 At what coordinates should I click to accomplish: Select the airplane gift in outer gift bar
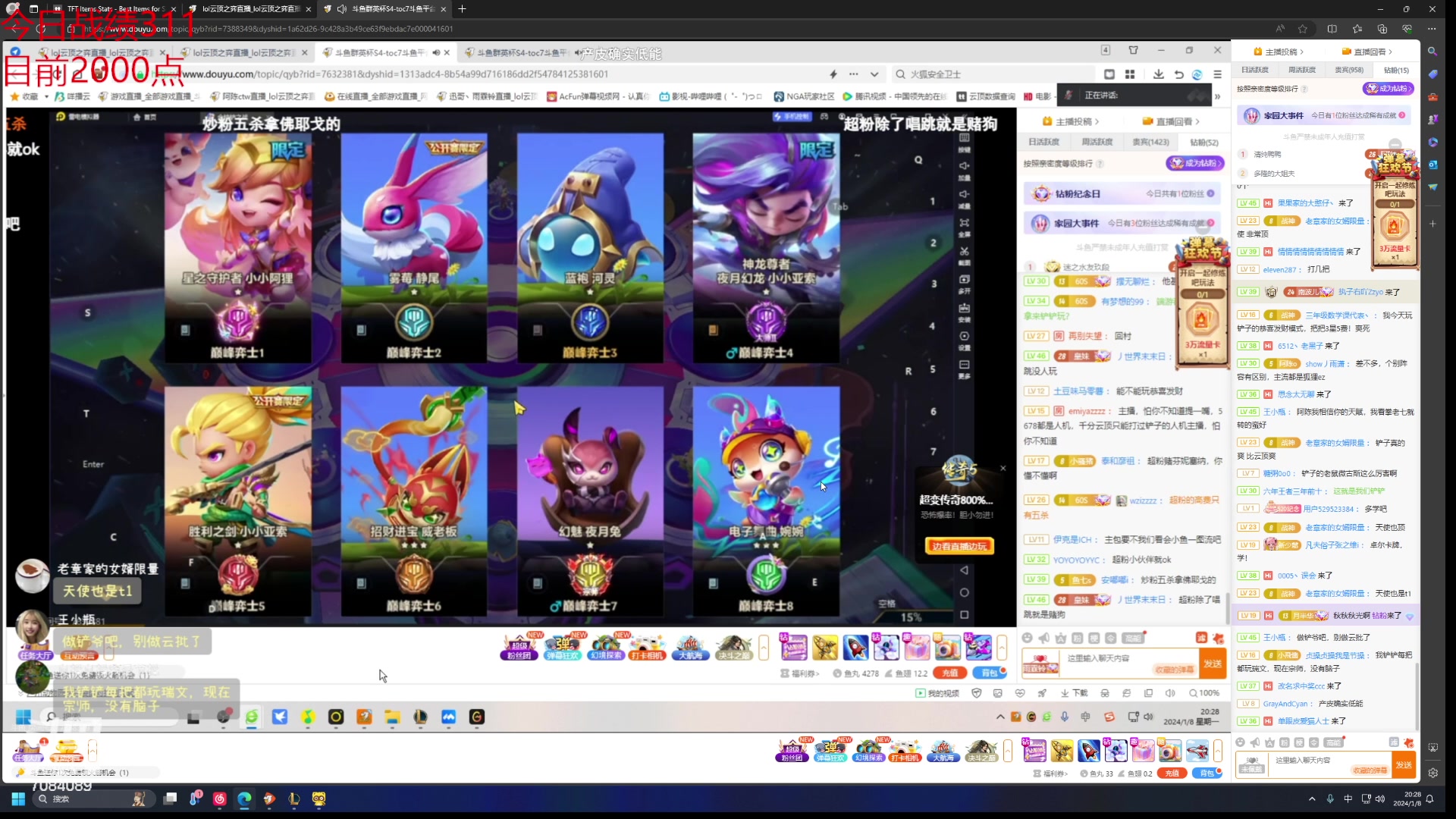pos(1197,751)
